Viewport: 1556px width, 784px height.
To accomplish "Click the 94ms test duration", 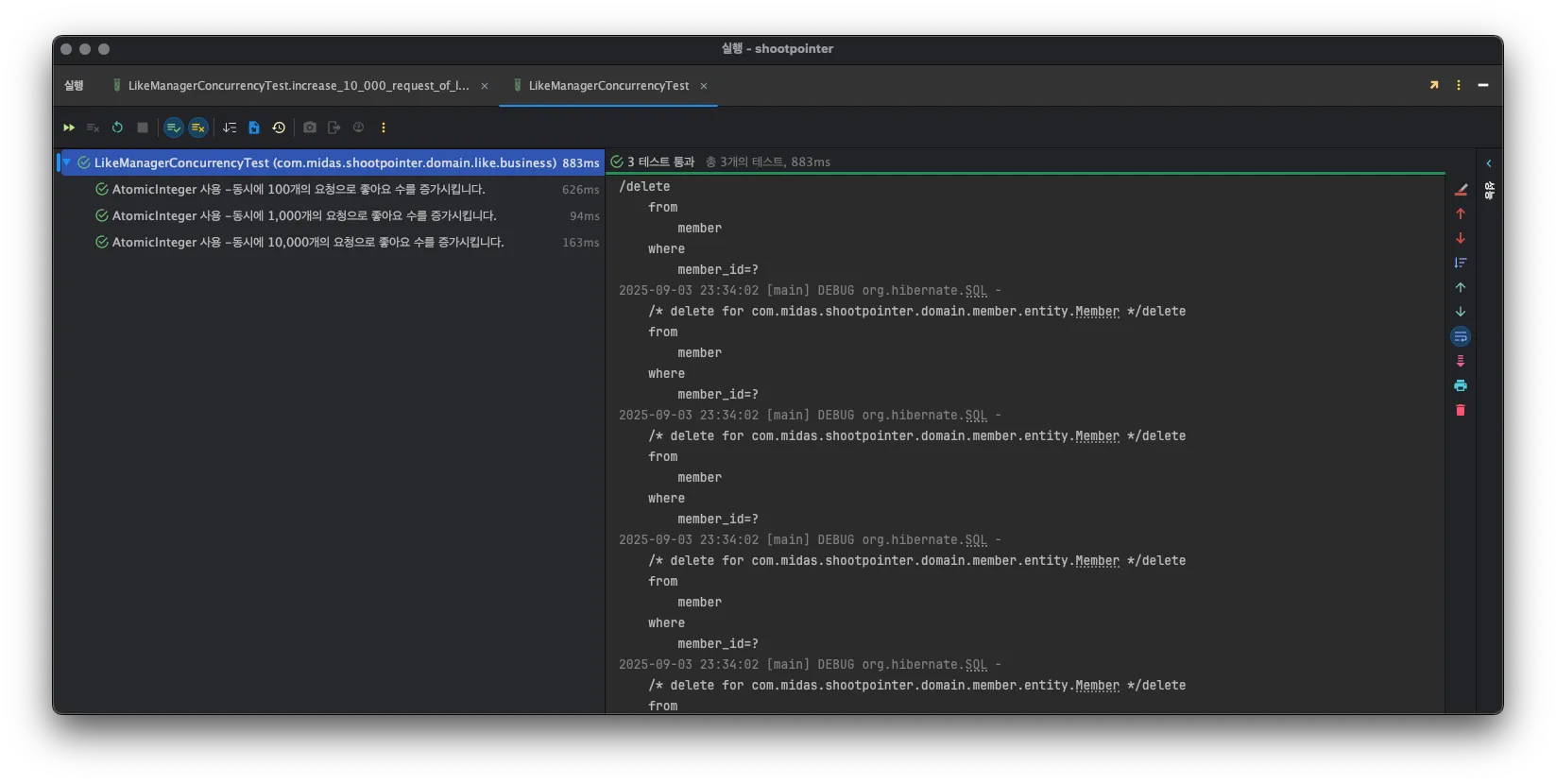I will (585, 216).
